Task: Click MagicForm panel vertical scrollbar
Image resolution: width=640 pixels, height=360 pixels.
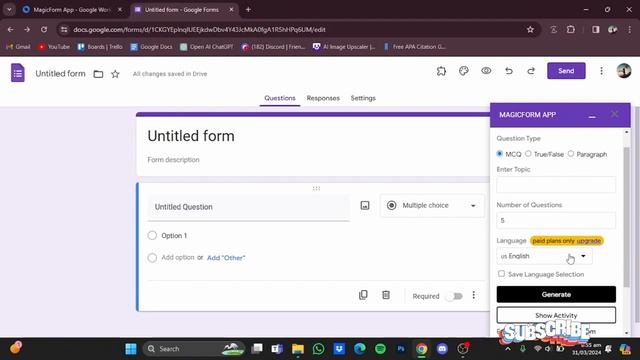Action: [627, 216]
